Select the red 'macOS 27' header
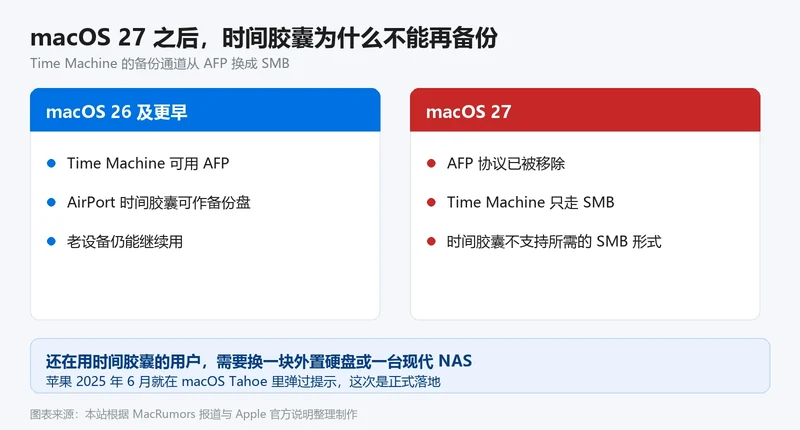This screenshot has height=430, width=800. (585, 110)
